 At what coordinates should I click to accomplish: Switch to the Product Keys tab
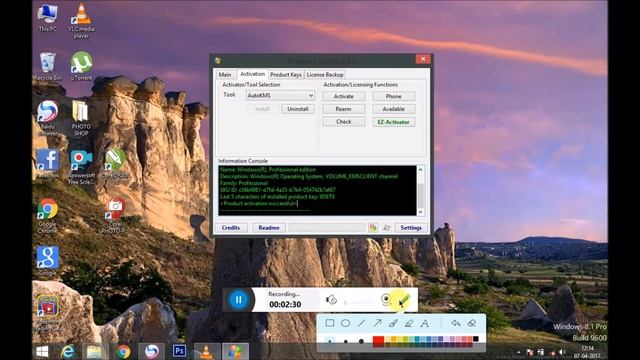286,75
